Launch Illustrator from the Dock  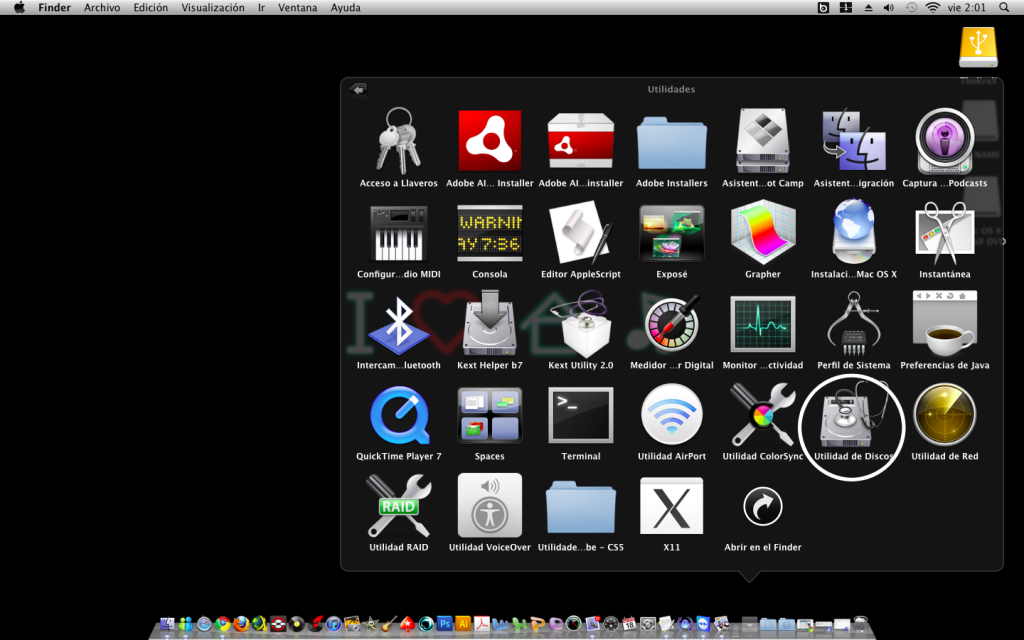[463, 624]
